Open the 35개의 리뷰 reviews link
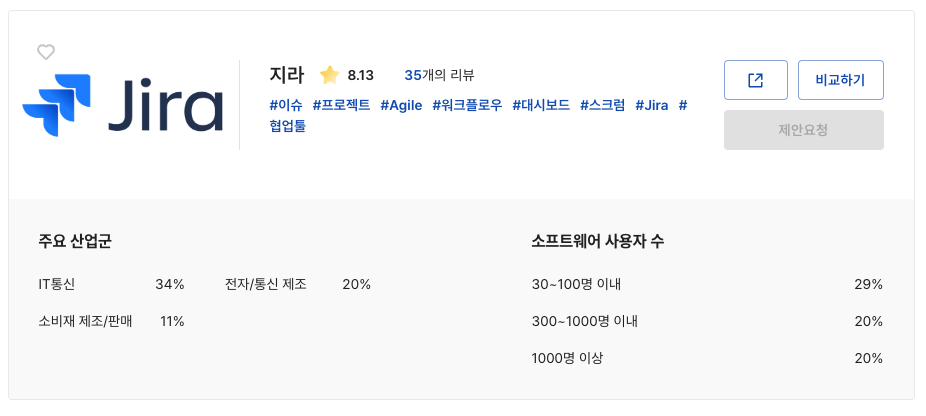 click(x=439, y=75)
